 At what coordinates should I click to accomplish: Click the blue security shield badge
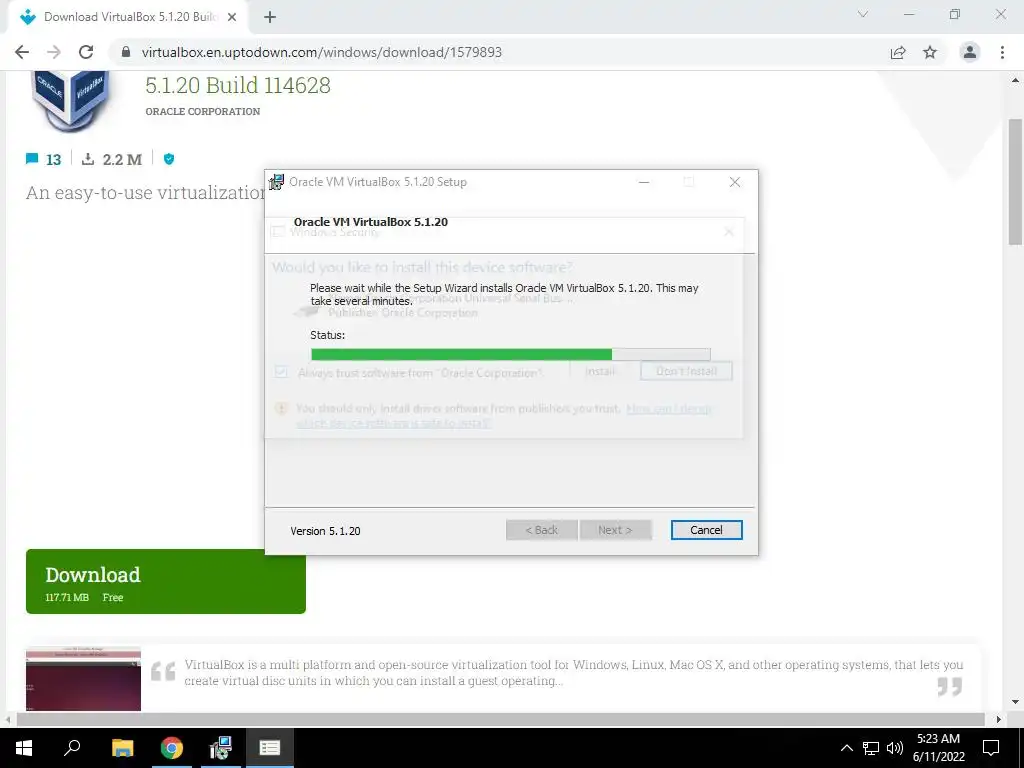(x=169, y=159)
